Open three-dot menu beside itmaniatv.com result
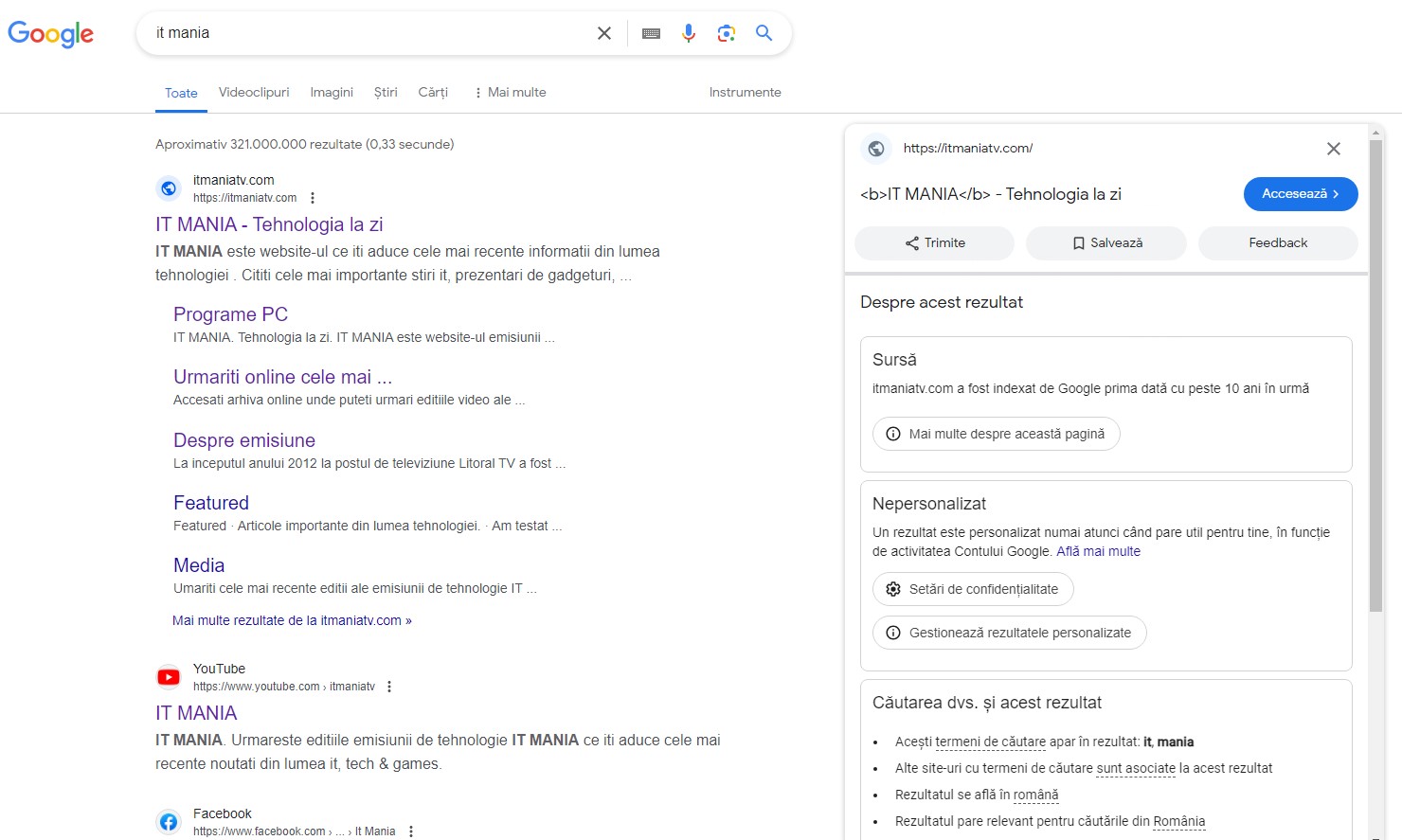The image size is (1402, 840). pos(313,198)
